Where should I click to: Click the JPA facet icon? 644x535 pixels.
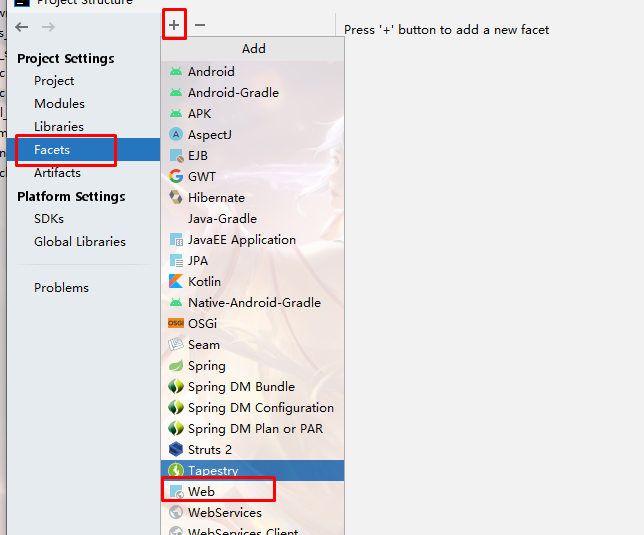click(176, 260)
